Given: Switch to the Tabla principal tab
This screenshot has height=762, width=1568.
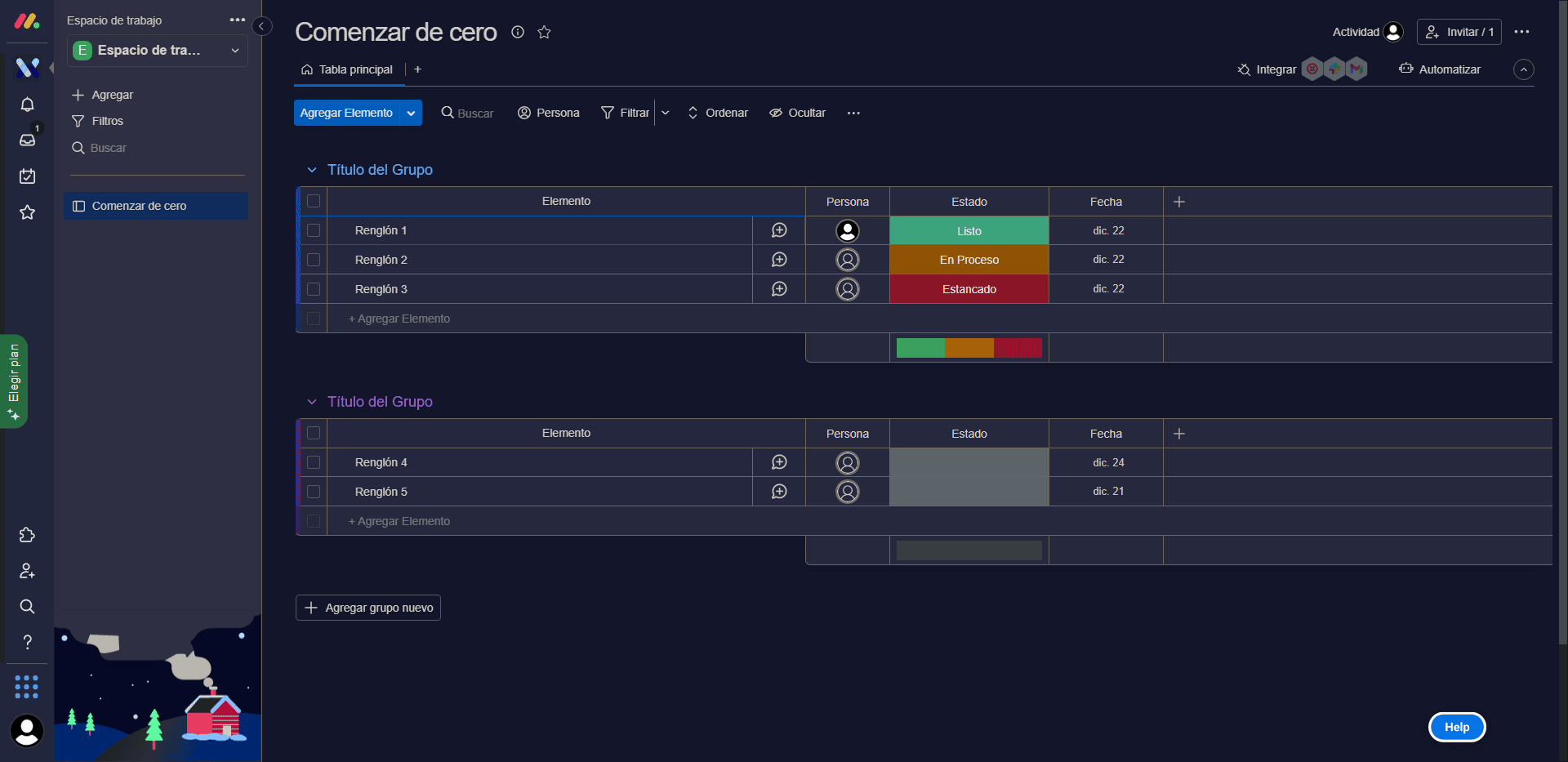Looking at the screenshot, I should coord(347,69).
